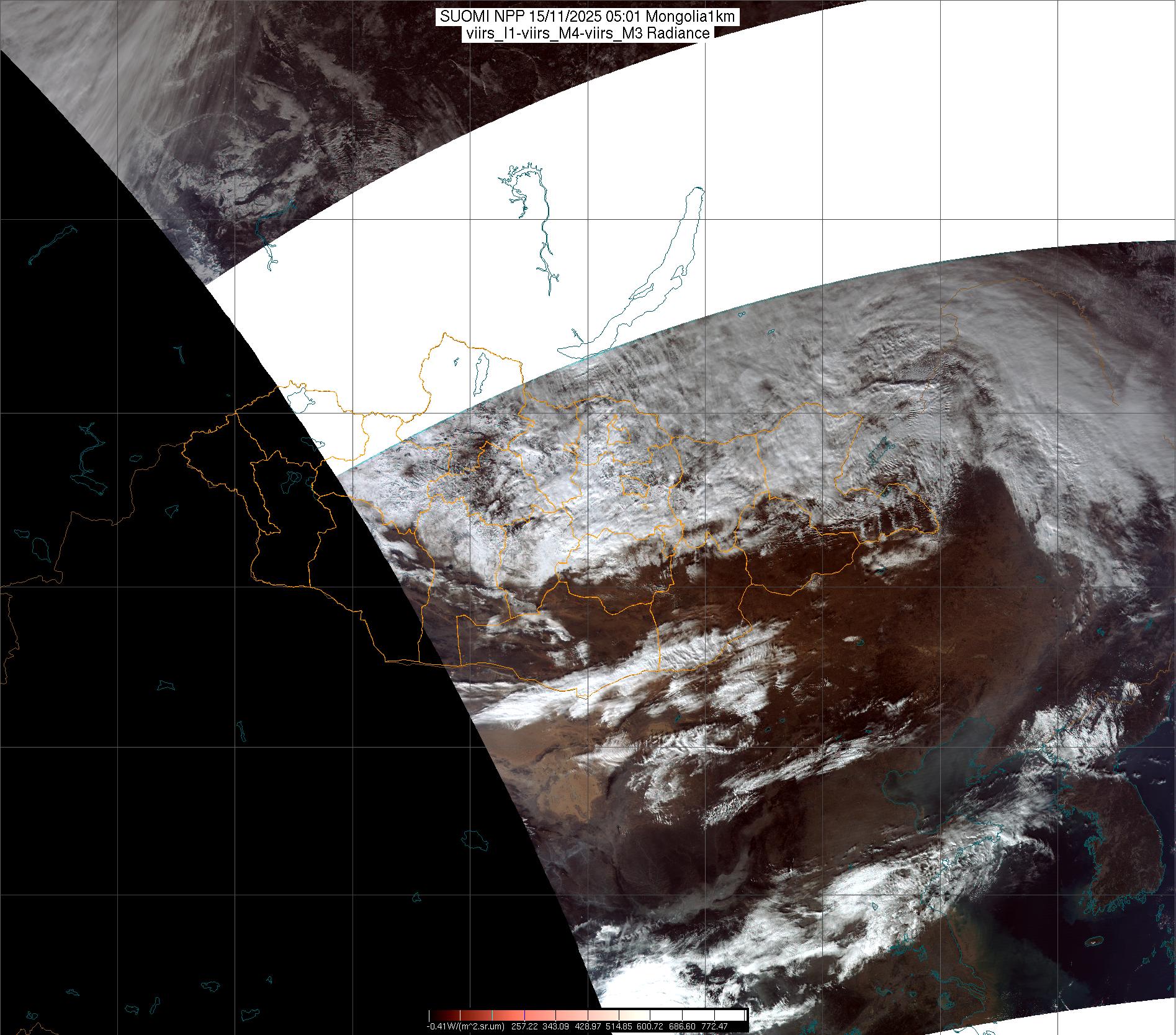
Task: Click the black no-data area on the left
Action: [186, 745]
